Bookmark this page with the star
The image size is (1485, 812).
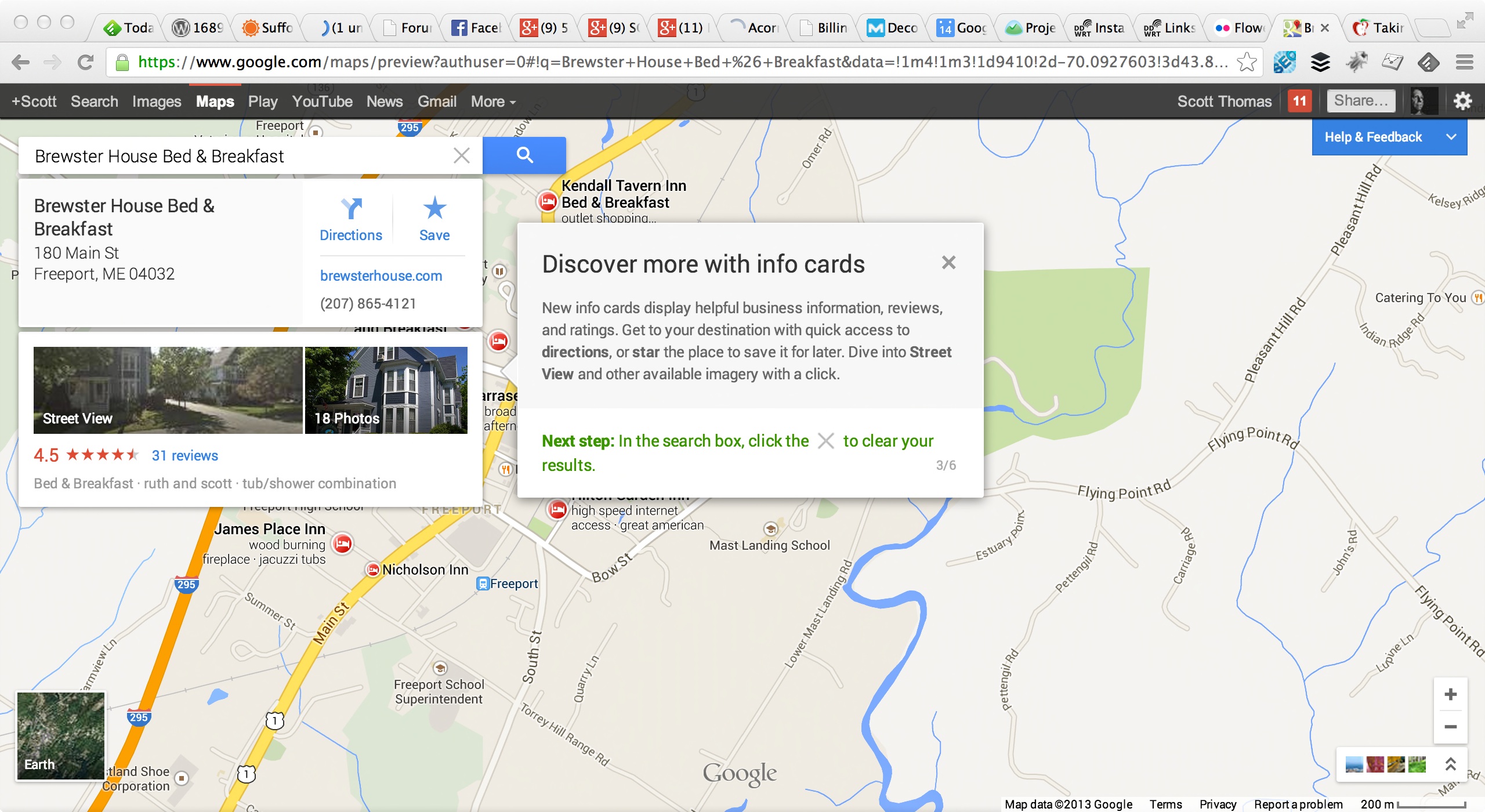pyautogui.click(x=1246, y=62)
